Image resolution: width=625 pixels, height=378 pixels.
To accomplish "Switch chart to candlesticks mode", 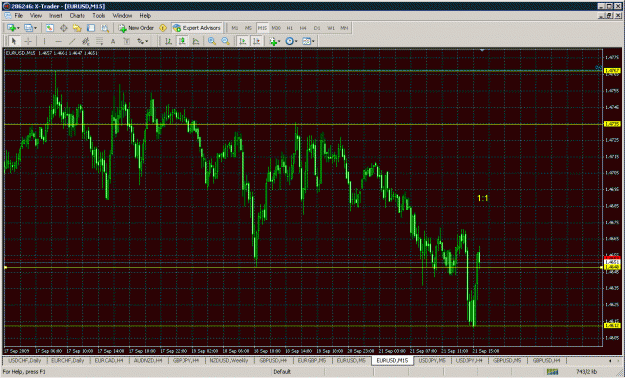I will pos(182,41).
